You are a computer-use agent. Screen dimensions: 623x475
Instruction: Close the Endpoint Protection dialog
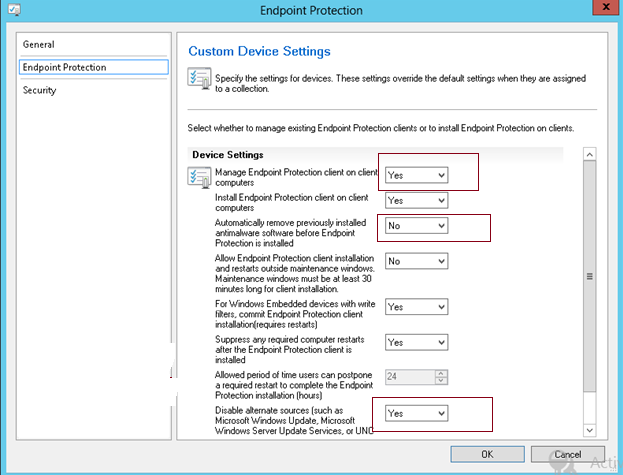tap(606, 7)
